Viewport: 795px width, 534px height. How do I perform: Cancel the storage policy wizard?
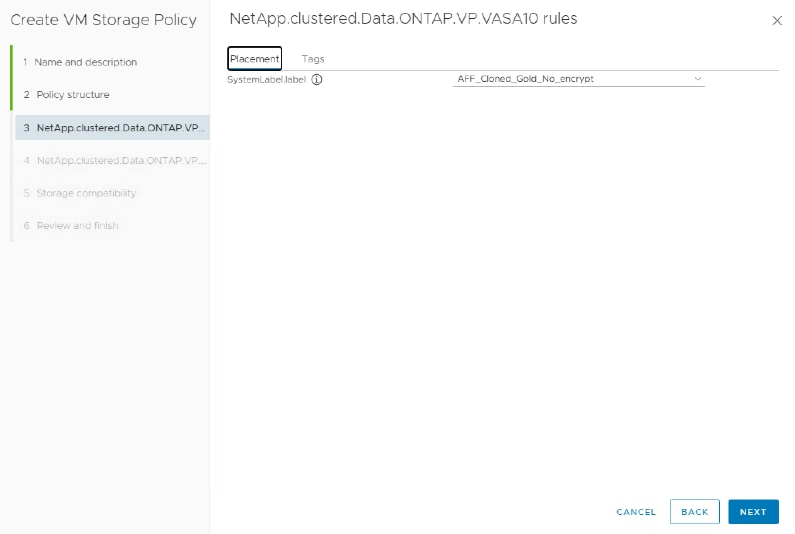[636, 512]
